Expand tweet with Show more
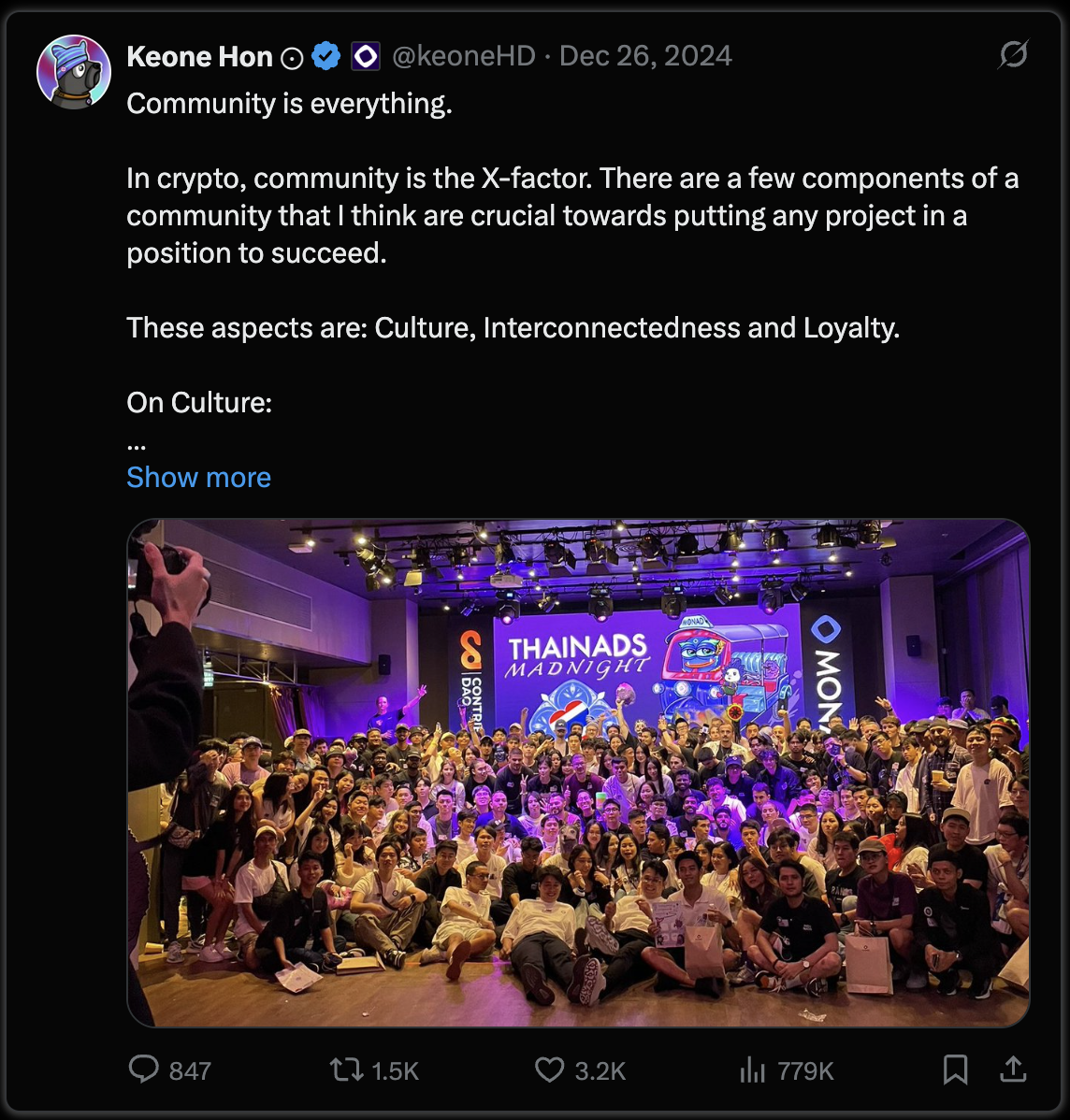The image size is (1070, 1120). 198,477
